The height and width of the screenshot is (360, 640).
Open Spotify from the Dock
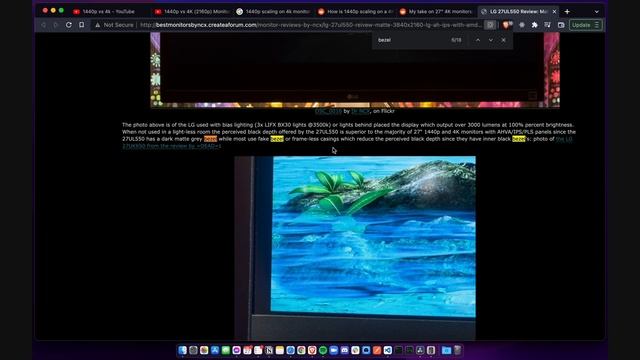pyautogui.click(x=323, y=350)
